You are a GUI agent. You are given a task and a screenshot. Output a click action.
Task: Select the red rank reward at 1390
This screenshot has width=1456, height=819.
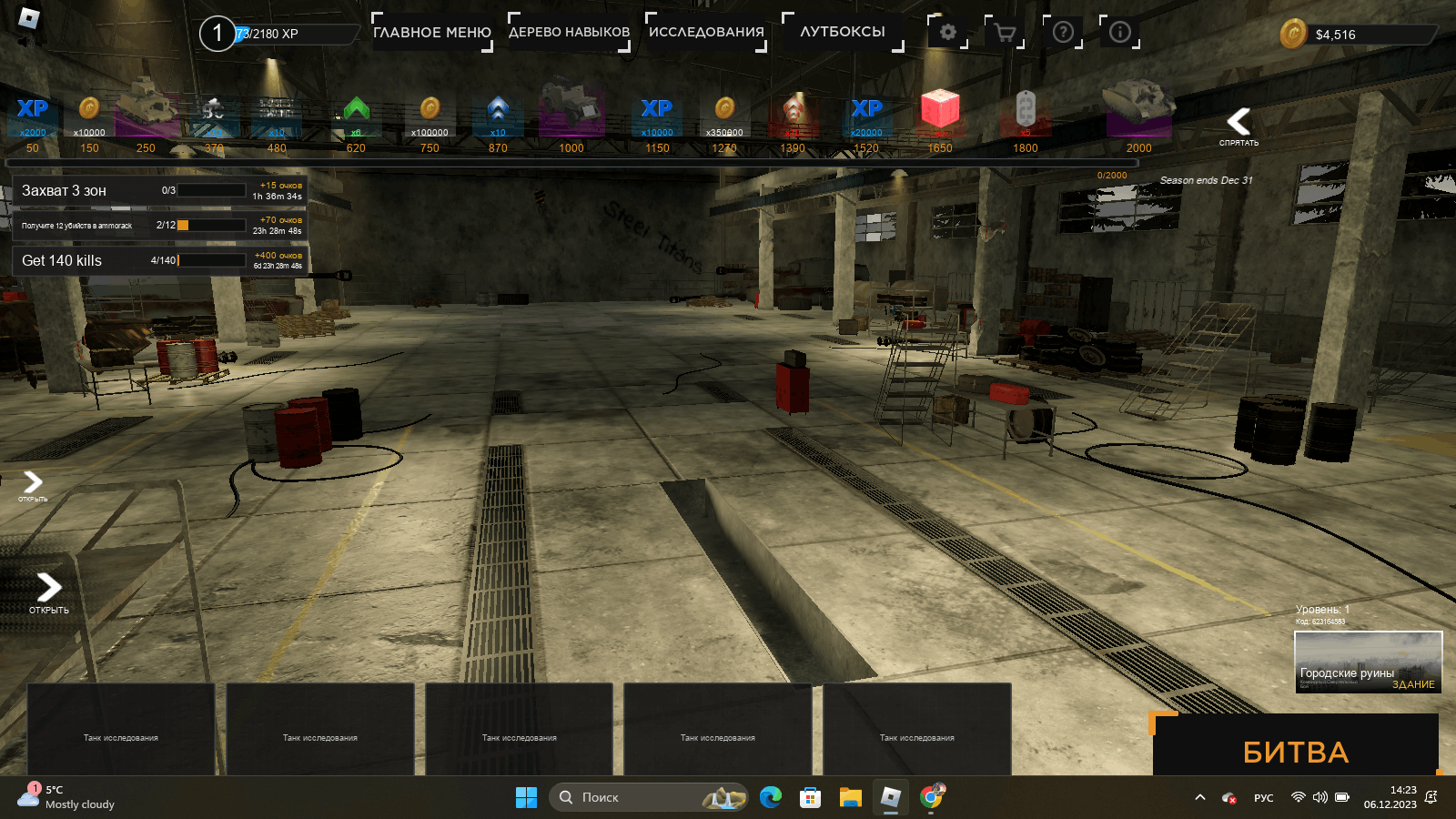793,116
